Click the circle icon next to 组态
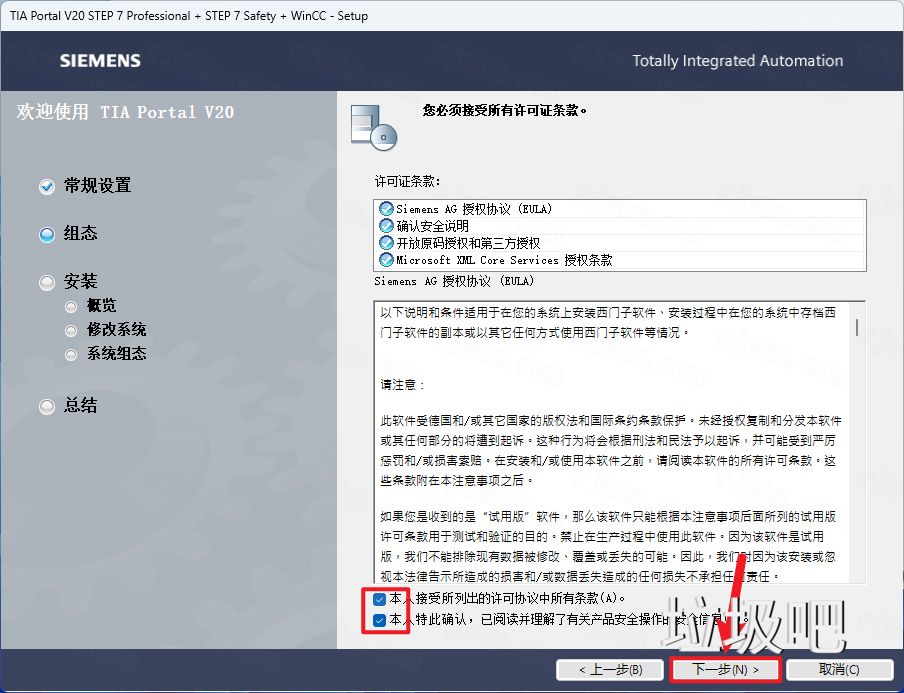Screen dimensions: 904x693 [46, 233]
